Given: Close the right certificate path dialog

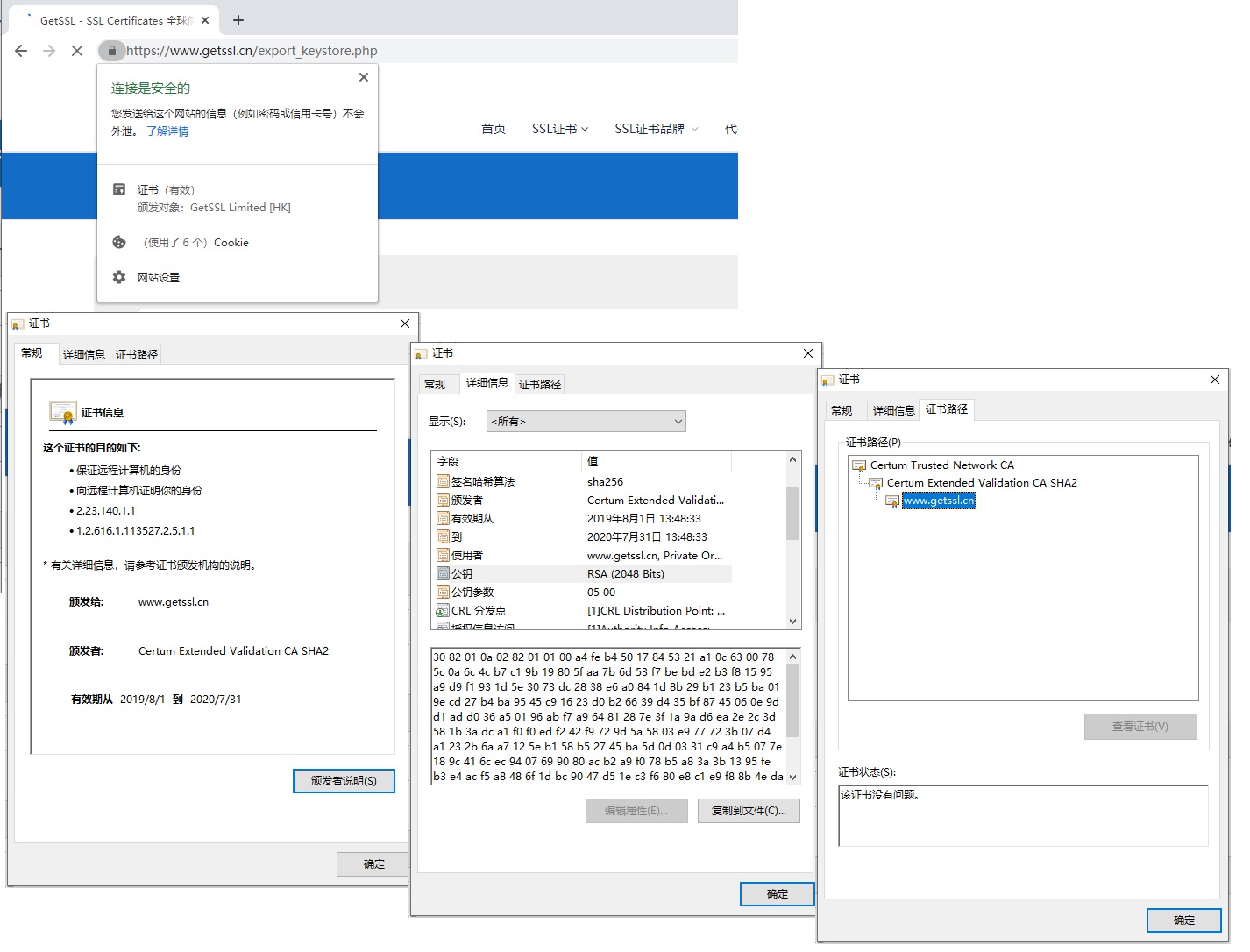Looking at the screenshot, I should [1214, 380].
